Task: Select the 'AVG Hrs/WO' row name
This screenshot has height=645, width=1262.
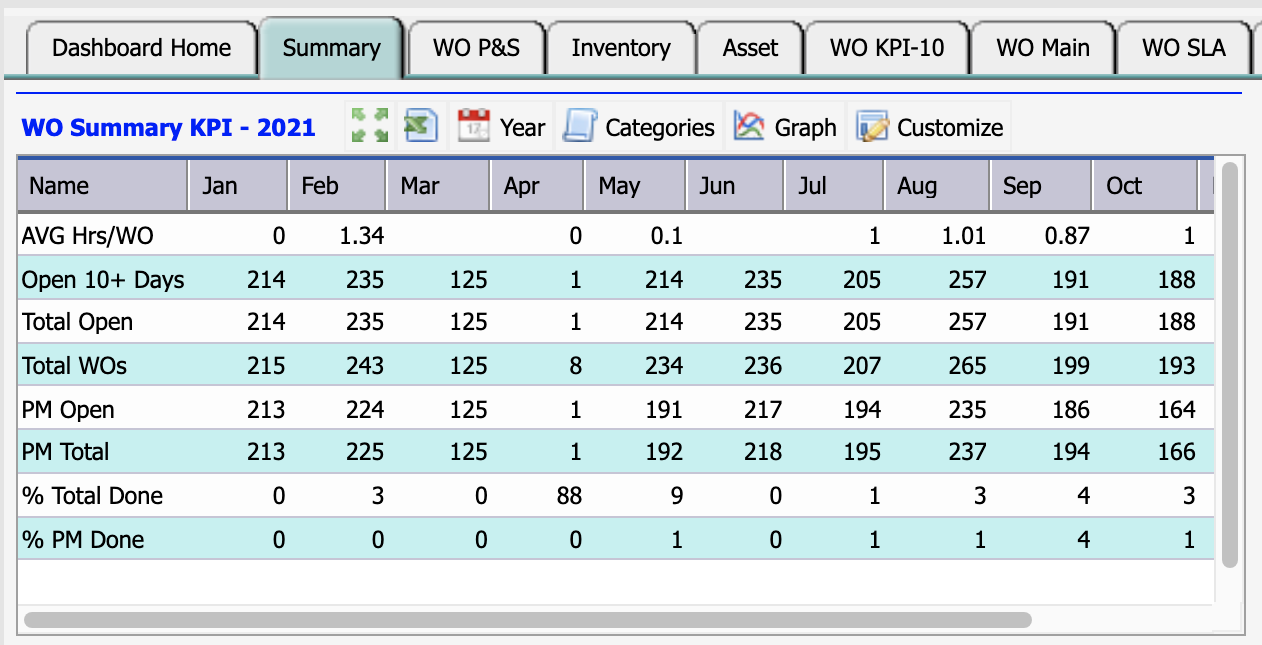Action: click(88, 236)
